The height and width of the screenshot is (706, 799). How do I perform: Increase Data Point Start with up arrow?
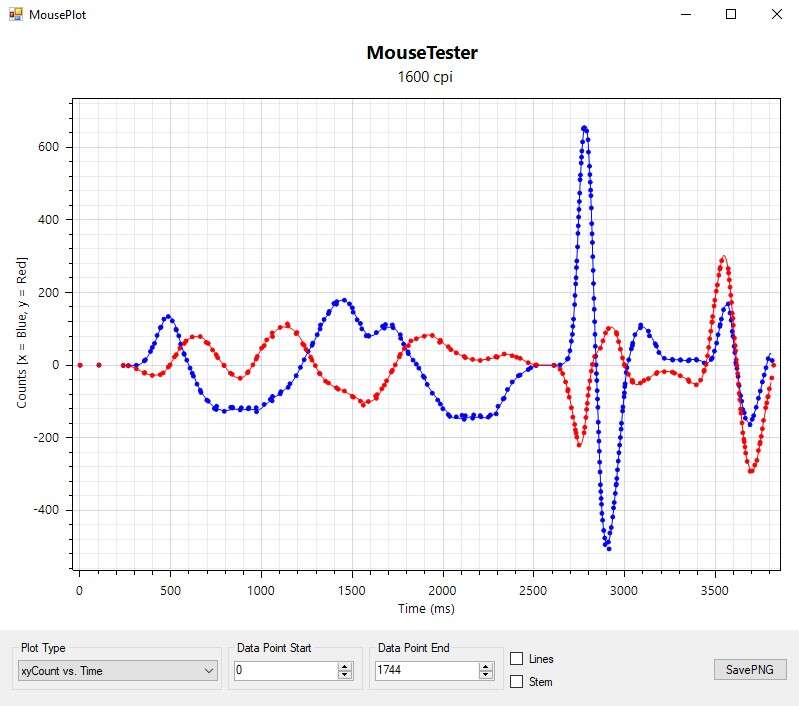coord(345,667)
